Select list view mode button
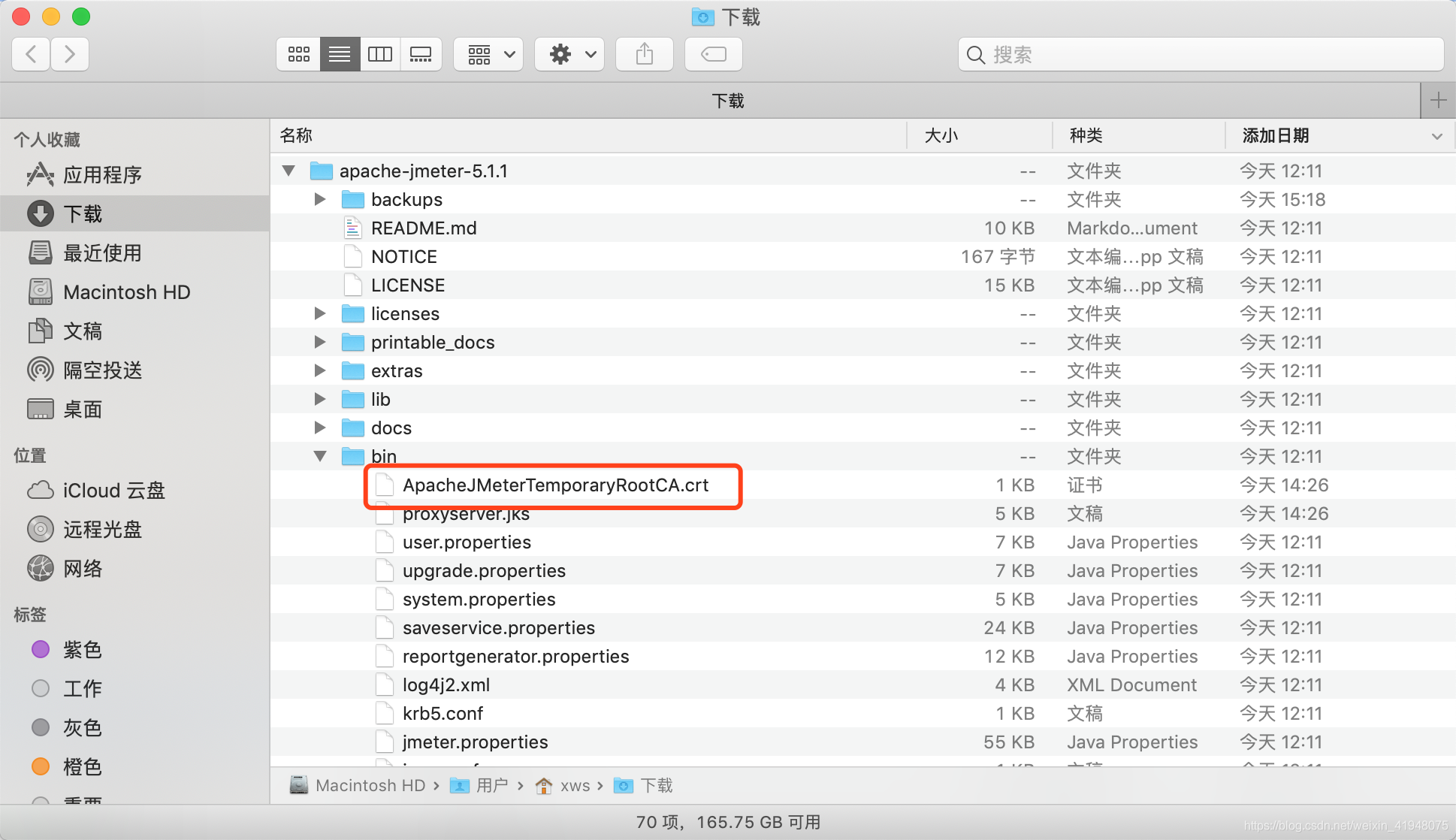Viewport: 1456px width, 840px height. pos(340,54)
